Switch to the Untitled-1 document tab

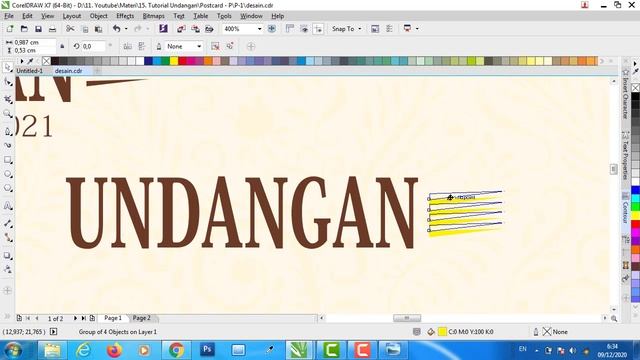click(29, 71)
